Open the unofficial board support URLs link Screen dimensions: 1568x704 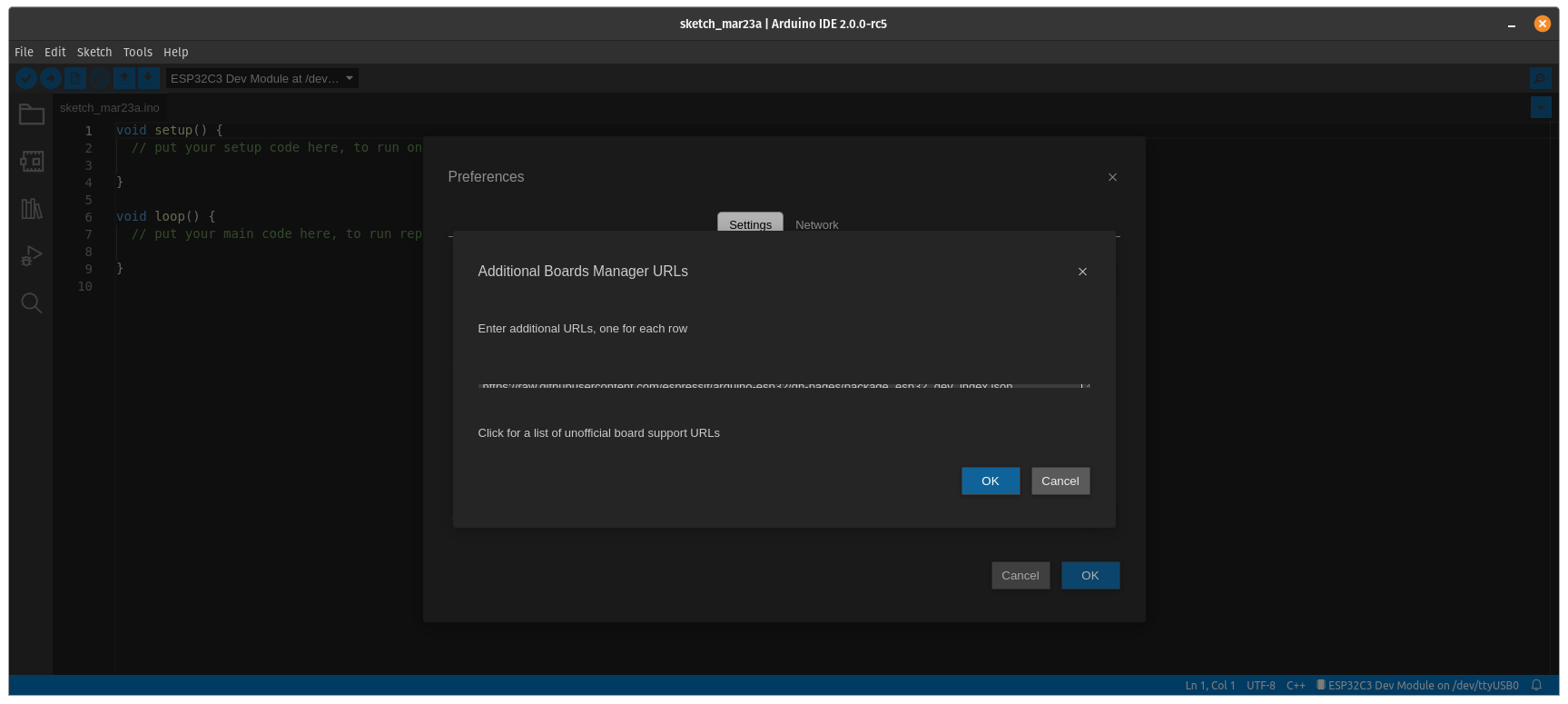click(x=599, y=433)
